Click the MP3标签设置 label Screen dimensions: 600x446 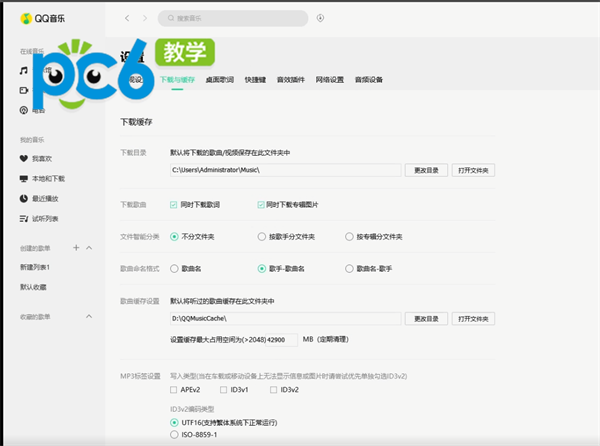pos(140,376)
